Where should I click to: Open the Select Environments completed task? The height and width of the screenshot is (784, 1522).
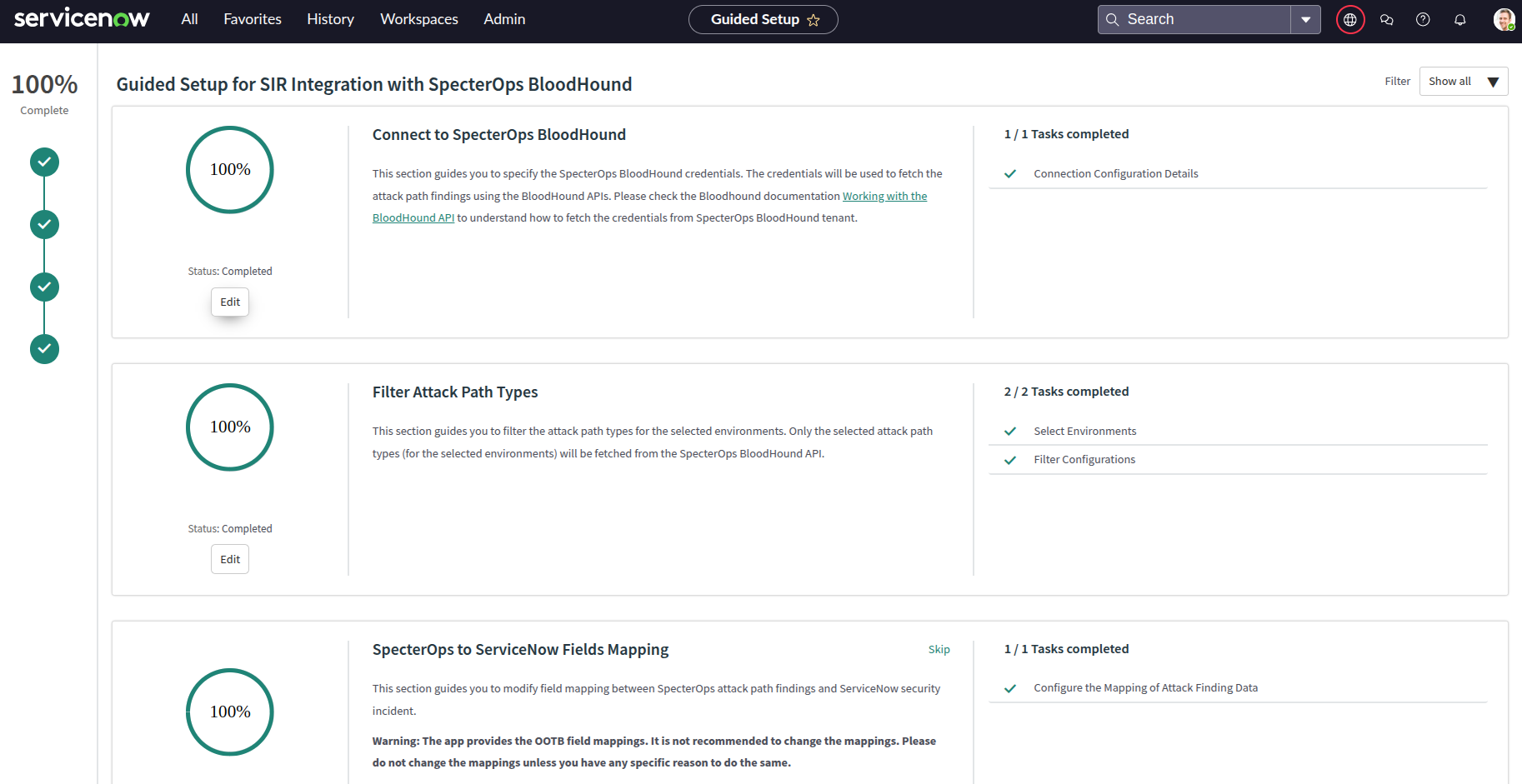pos(1084,432)
